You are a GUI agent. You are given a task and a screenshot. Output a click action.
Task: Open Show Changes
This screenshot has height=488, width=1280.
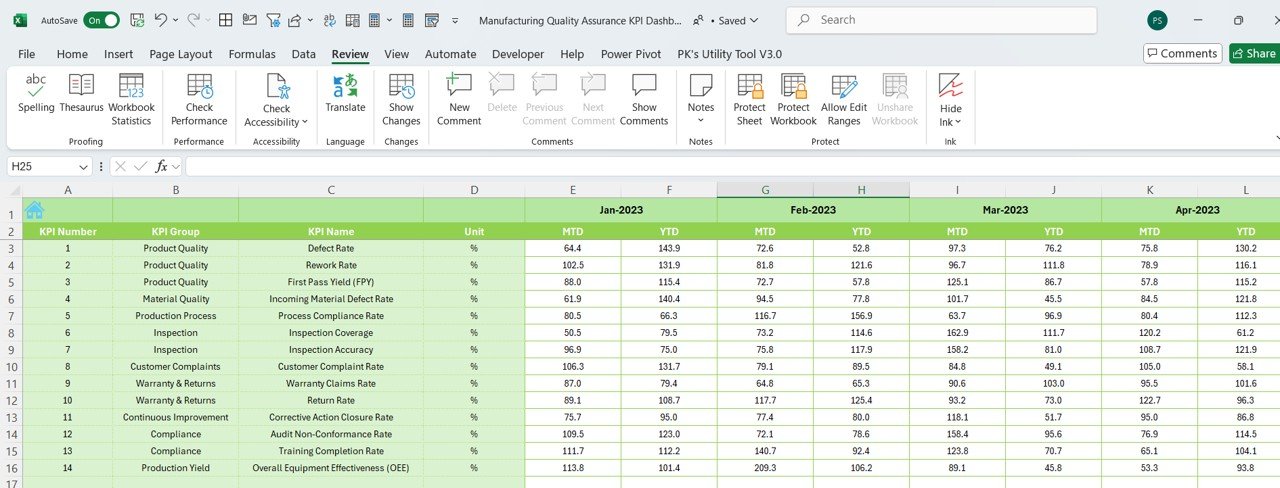point(401,100)
